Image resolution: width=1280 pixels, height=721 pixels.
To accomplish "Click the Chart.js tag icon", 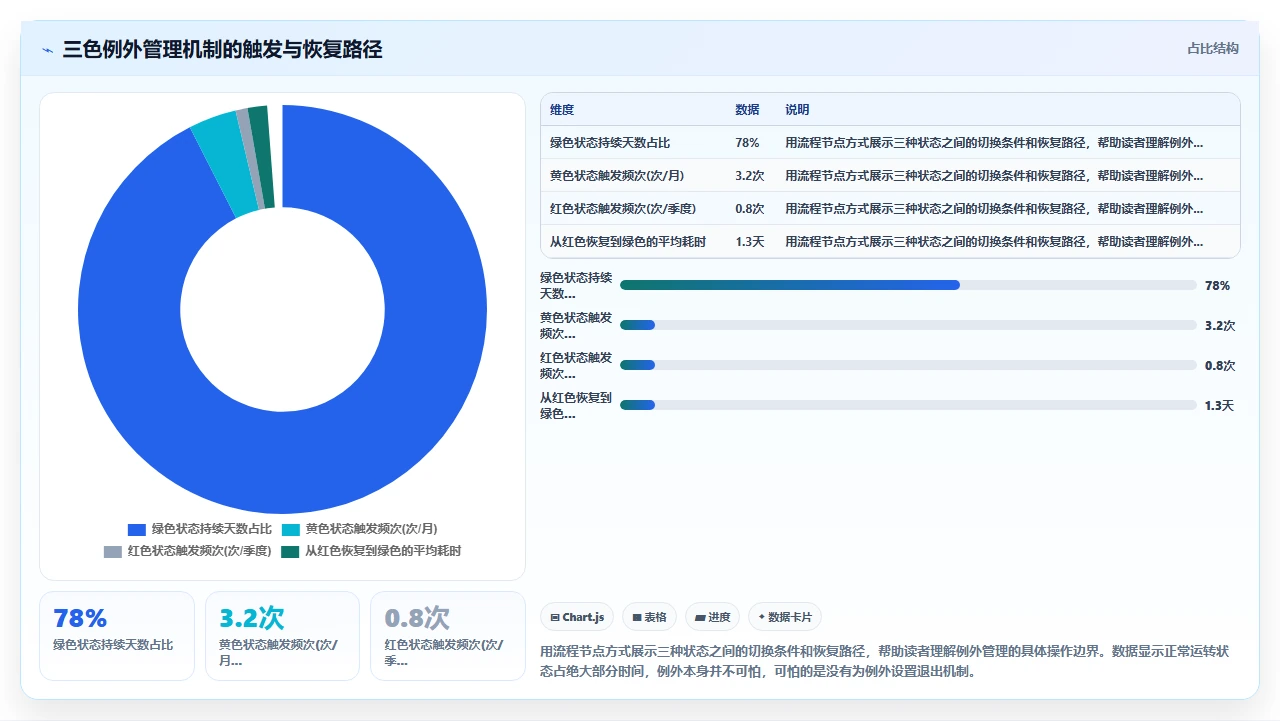I will [555, 618].
